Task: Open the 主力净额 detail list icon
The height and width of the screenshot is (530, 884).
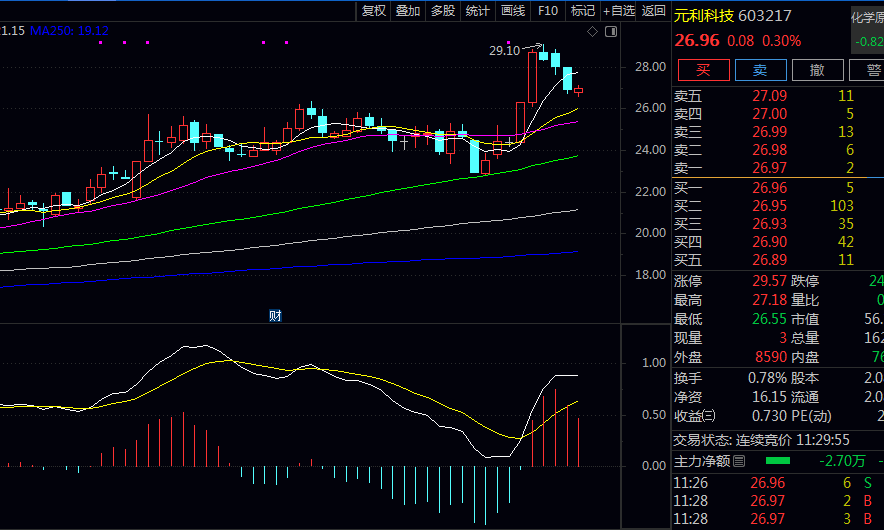Action: 739,461
